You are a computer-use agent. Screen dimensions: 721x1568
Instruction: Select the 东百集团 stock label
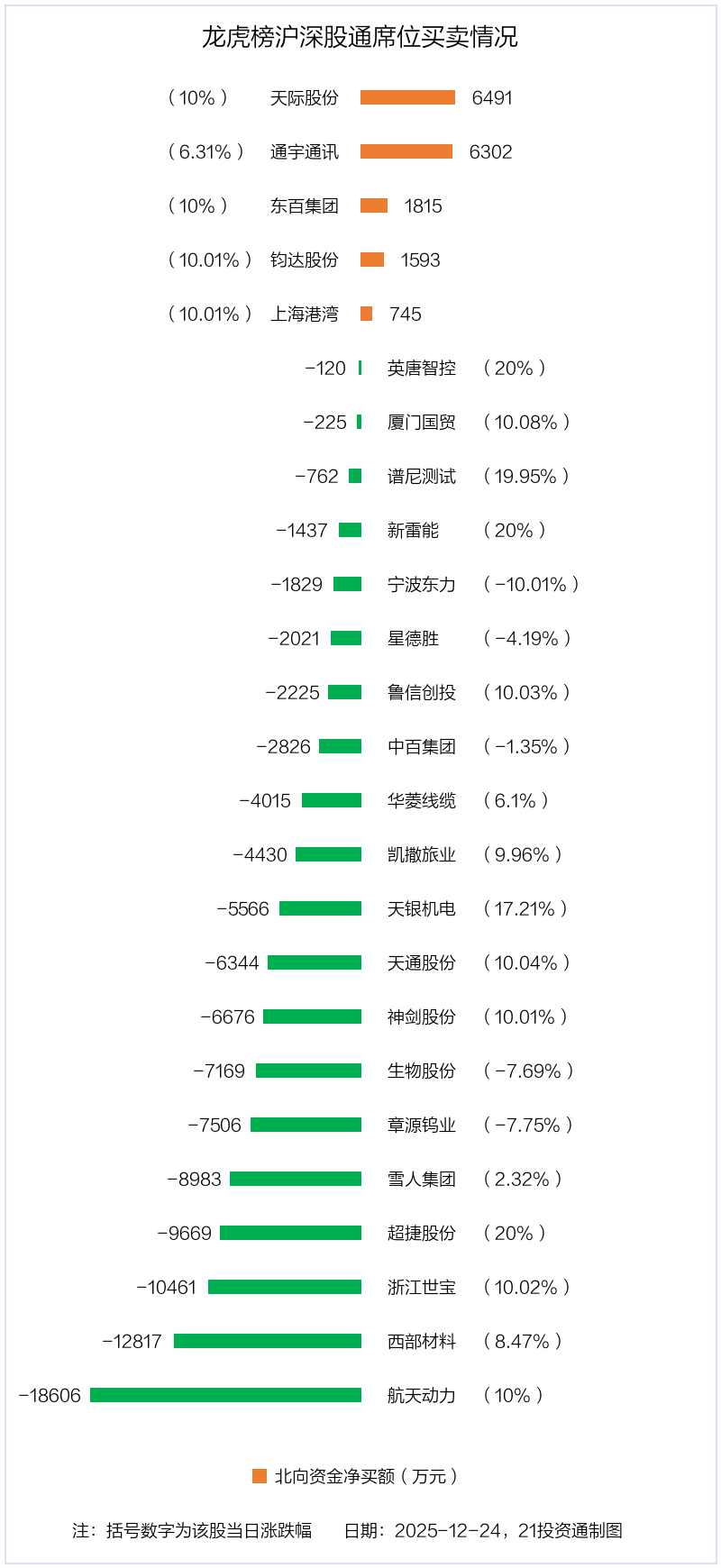click(305, 205)
